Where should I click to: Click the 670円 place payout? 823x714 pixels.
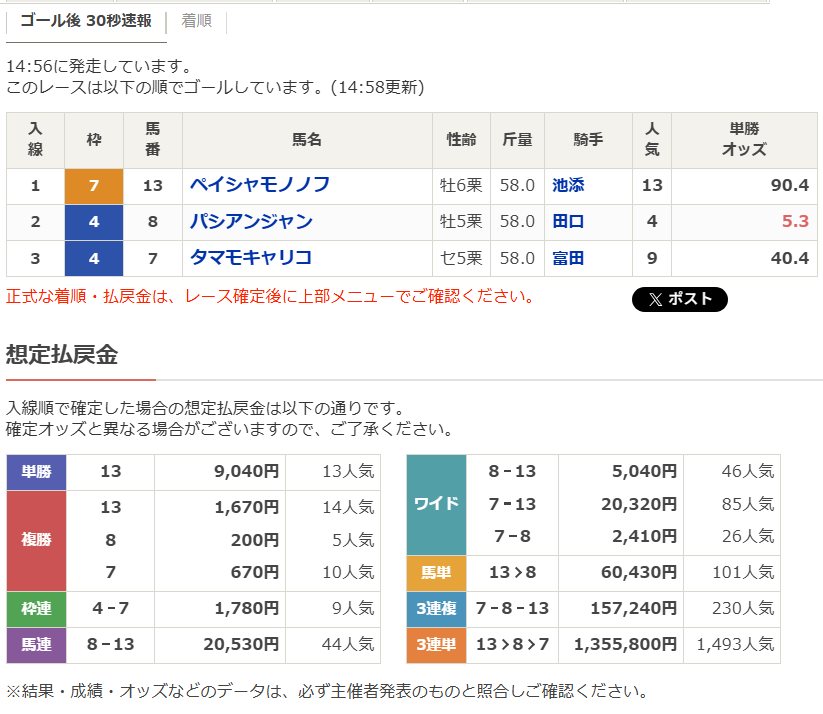pos(255,572)
